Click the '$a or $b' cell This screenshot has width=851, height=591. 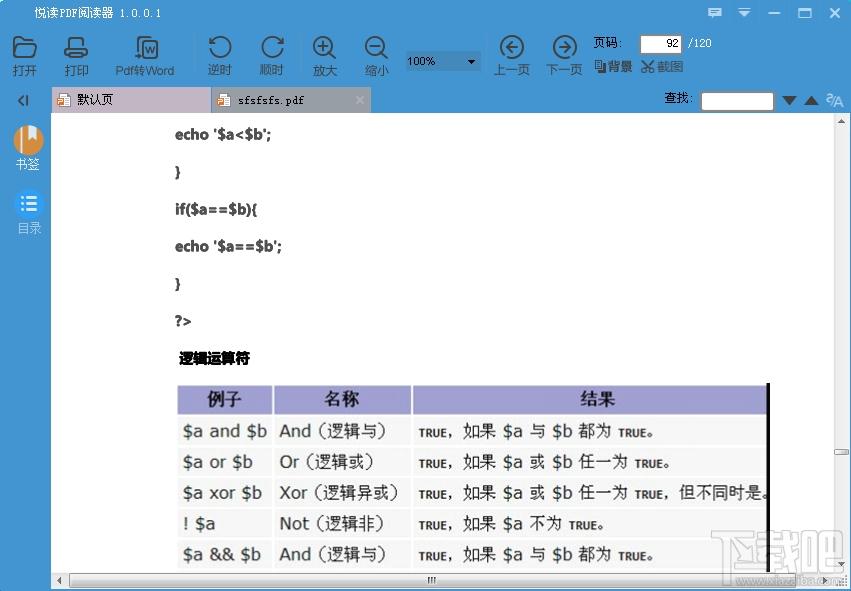(x=225, y=462)
